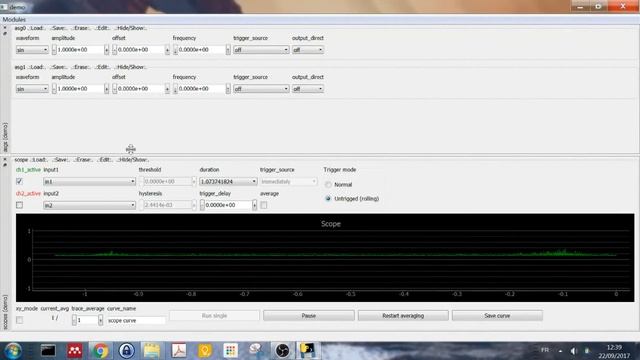Click the Restart averaging button
The height and width of the screenshot is (360, 640).
click(x=403, y=316)
